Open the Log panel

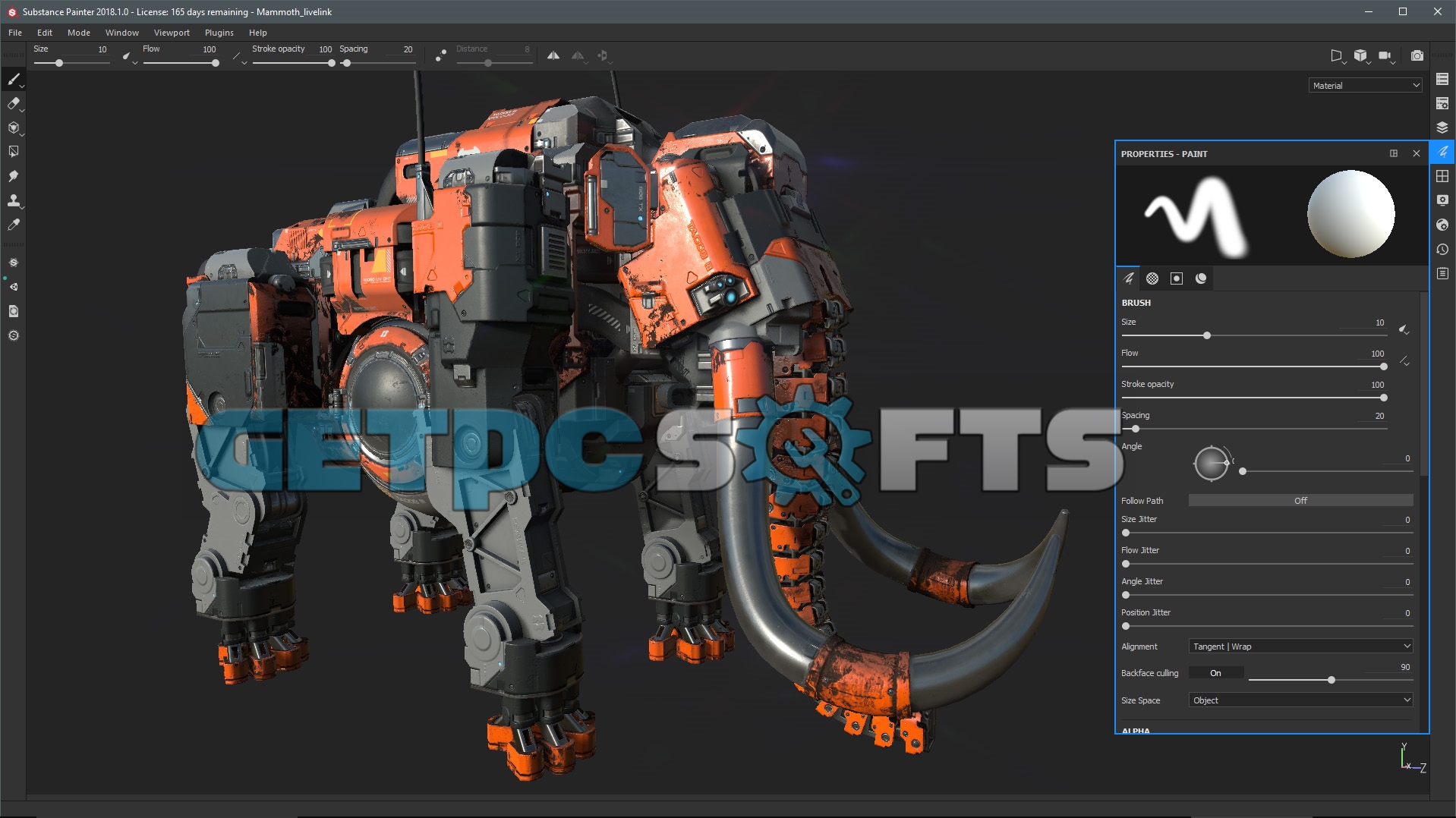tap(1442, 273)
